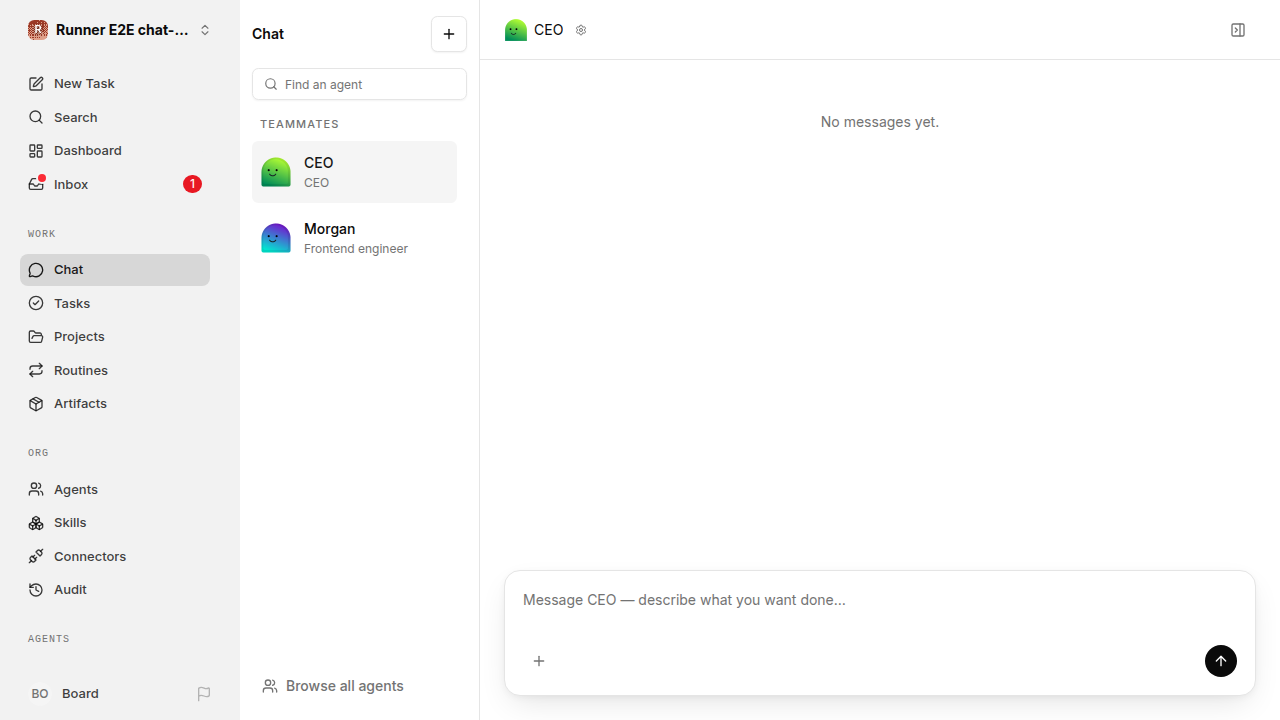Click the Connectors plug icon
The height and width of the screenshot is (720, 1280).
coord(36,556)
